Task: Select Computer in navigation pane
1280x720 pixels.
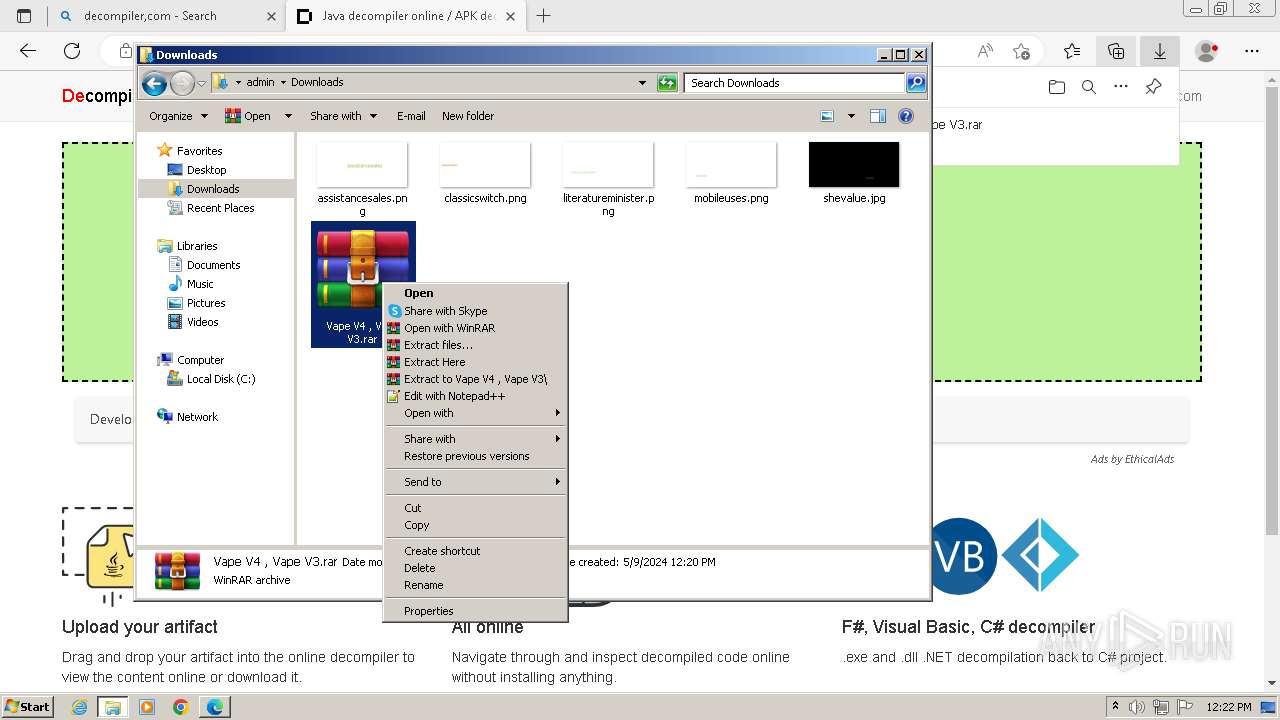Action: click(x=200, y=360)
